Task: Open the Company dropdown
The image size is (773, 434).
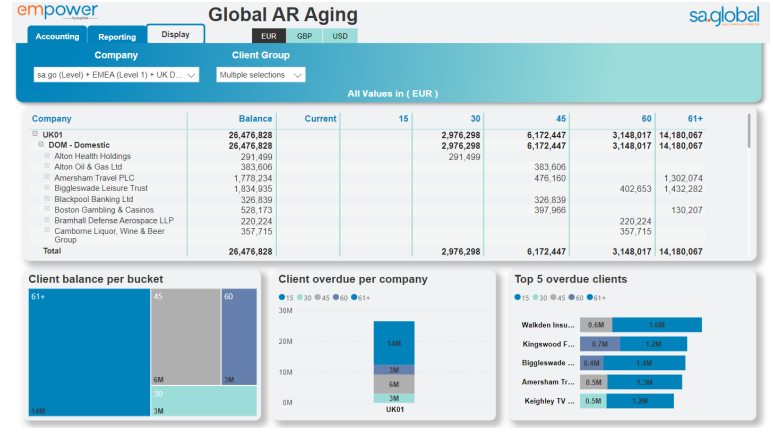Action: tap(116, 75)
